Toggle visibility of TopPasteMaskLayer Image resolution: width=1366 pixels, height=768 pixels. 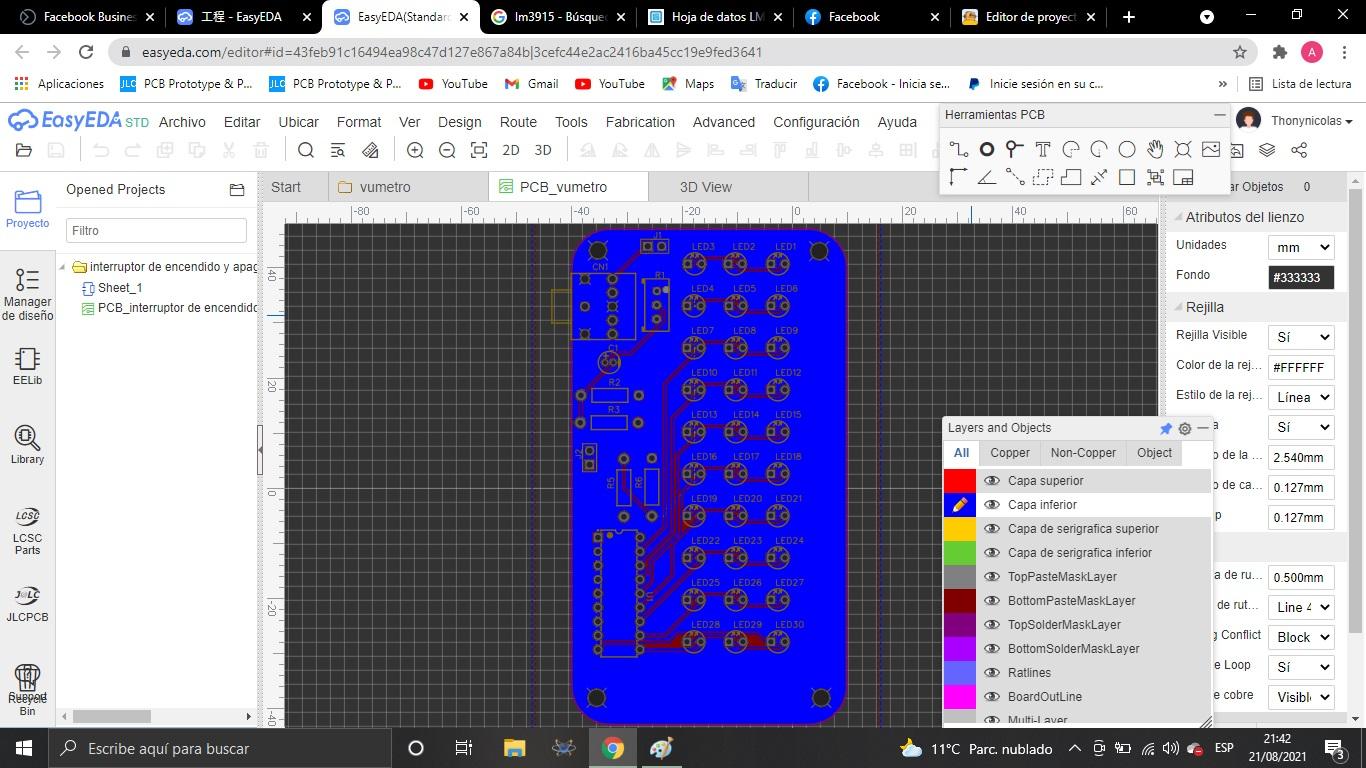pyautogui.click(x=992, y=577)
